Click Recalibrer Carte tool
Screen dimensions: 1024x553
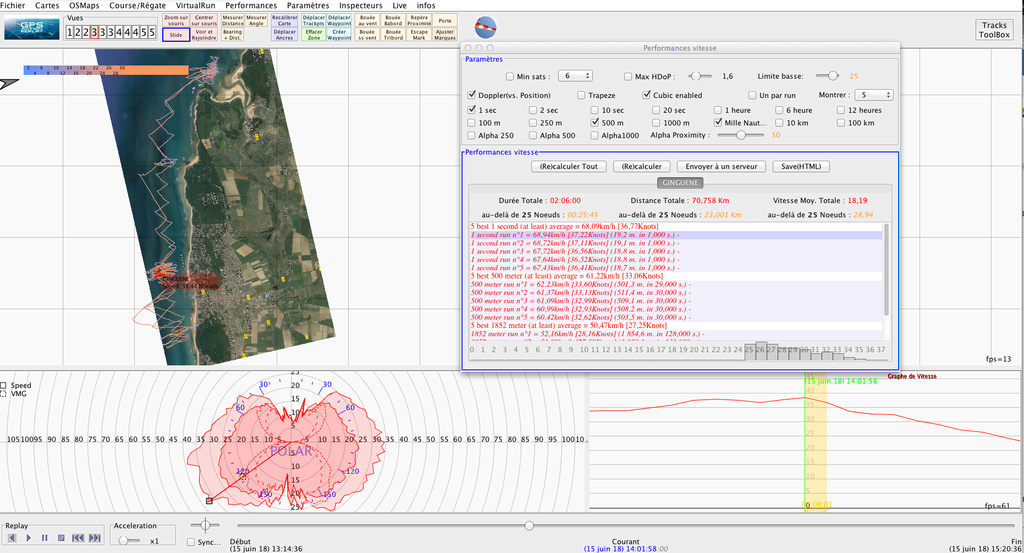(284, 20)
